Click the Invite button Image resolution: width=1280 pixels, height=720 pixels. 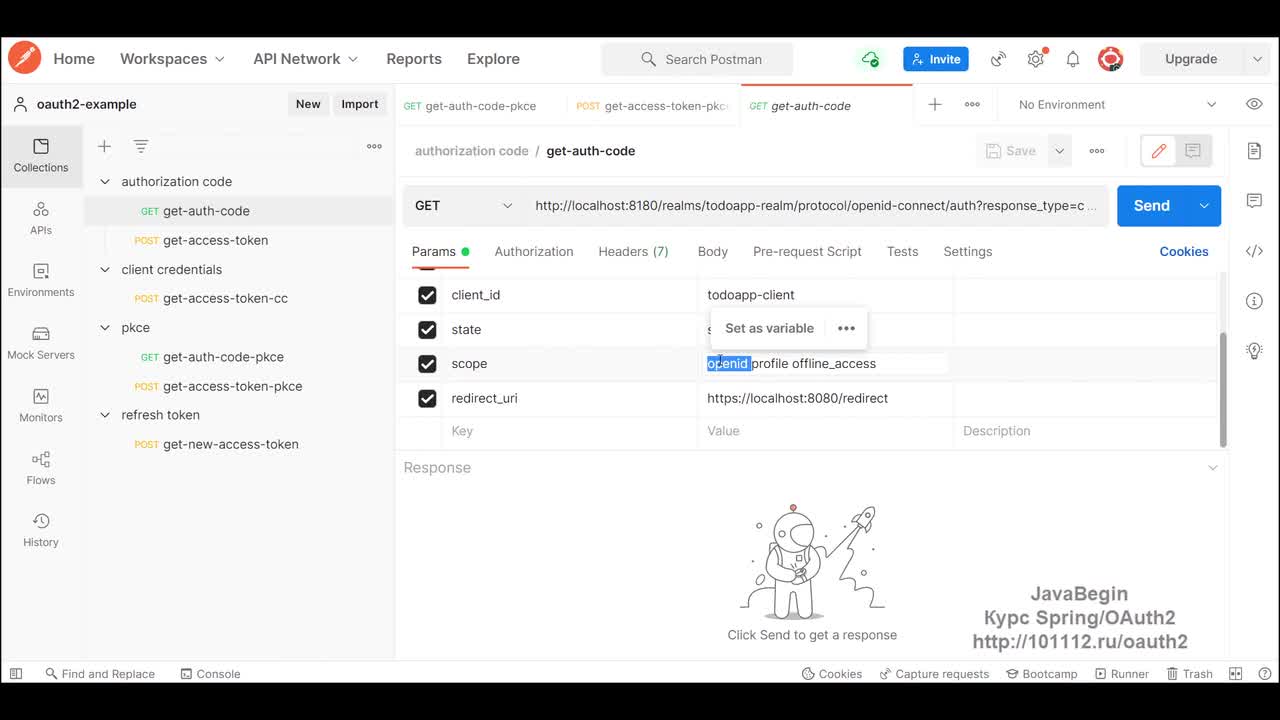pos(935,59)
